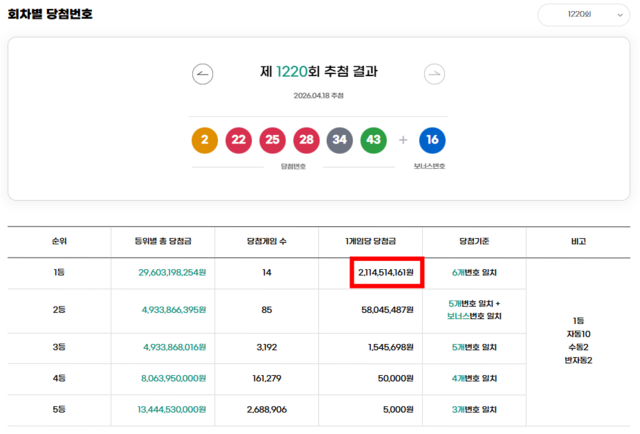Viewport: 640px width, 434px height.
Task: Click the green winning ball number 43
Action: point(374,140)
